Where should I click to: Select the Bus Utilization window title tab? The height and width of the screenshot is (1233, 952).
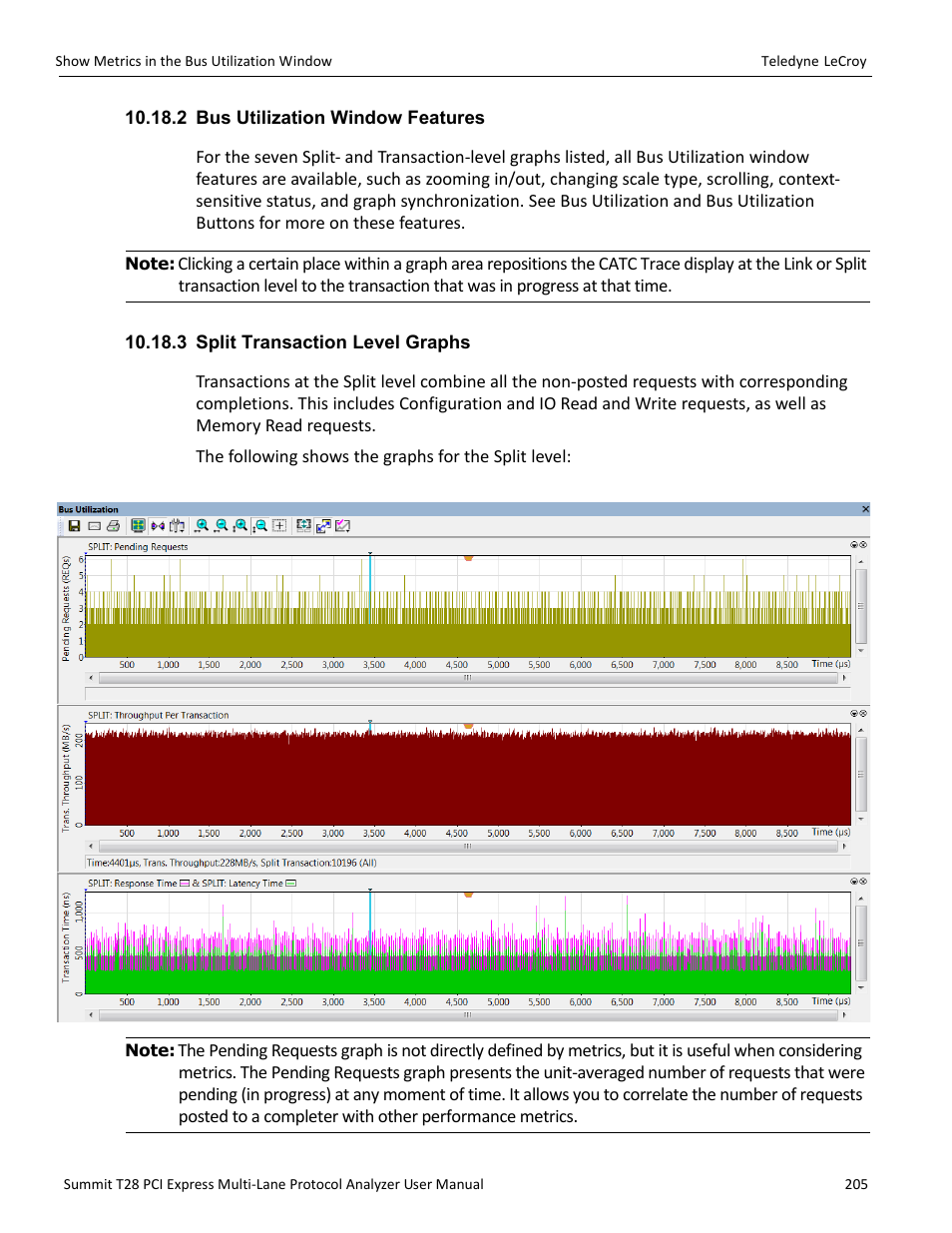[87, 509]
